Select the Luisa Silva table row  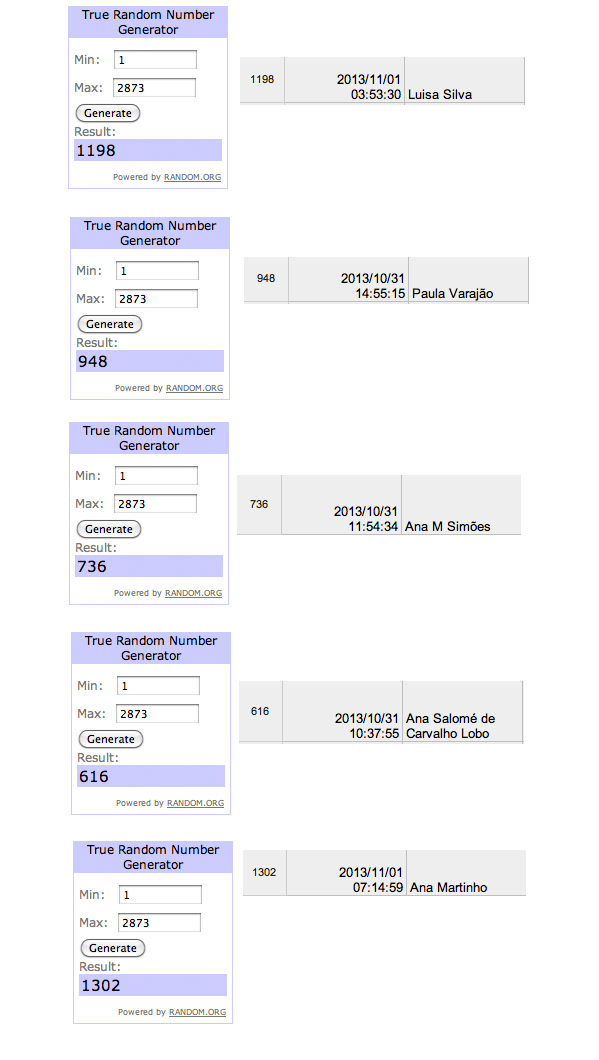coord(382,80)
